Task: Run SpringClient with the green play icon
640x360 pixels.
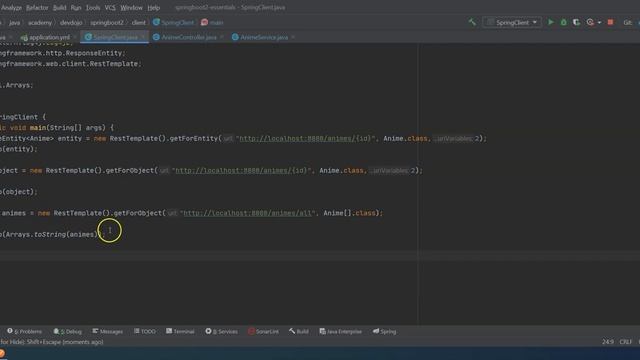Action: [x=551, y=22]
